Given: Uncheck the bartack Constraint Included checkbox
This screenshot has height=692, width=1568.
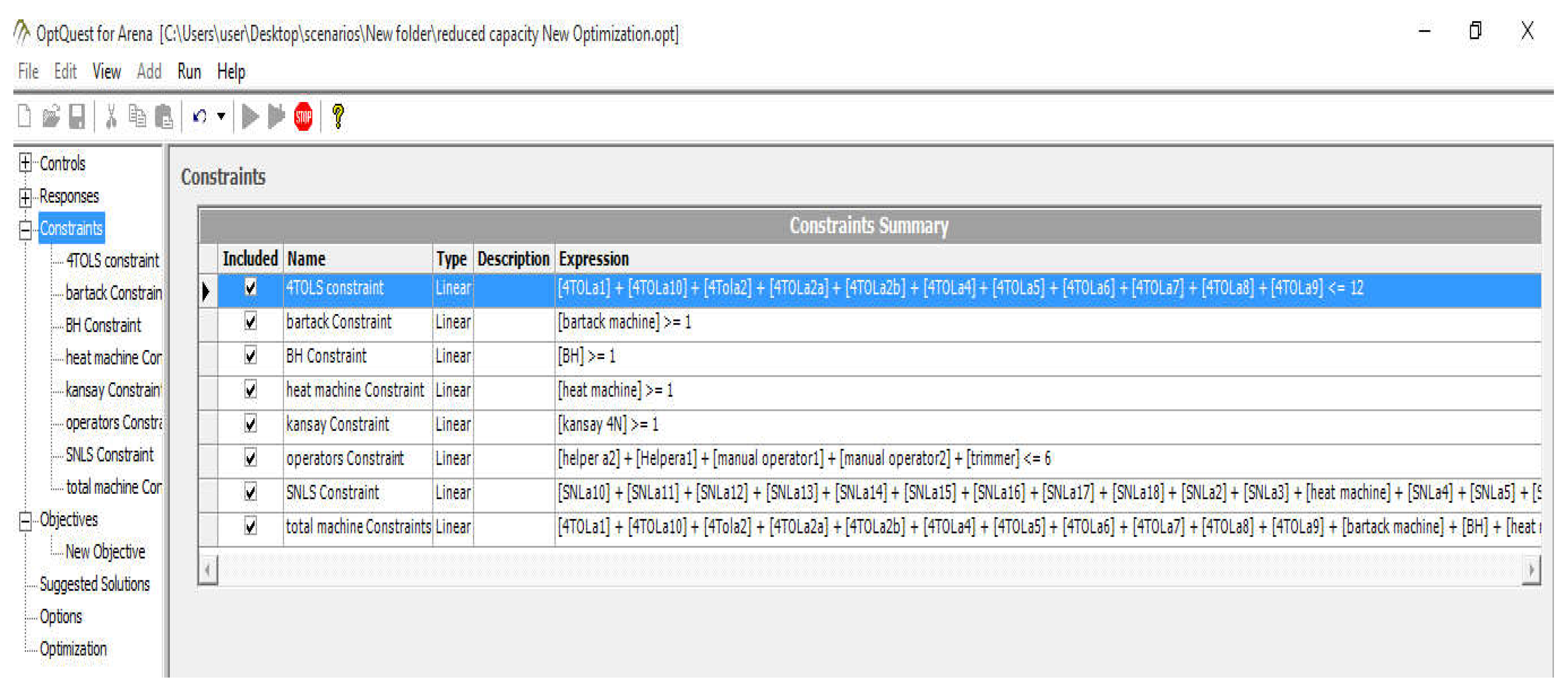Looking at the screenshot, I should point(250,321).
